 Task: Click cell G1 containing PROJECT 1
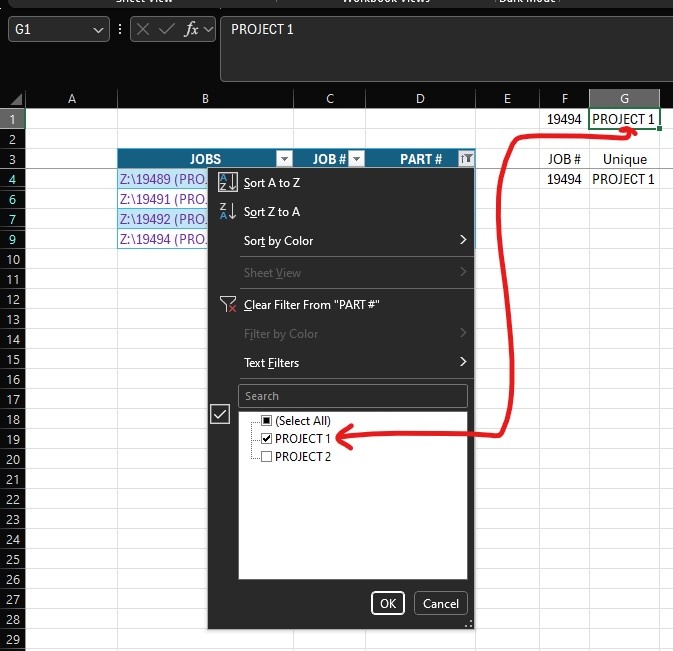(624, 119)
